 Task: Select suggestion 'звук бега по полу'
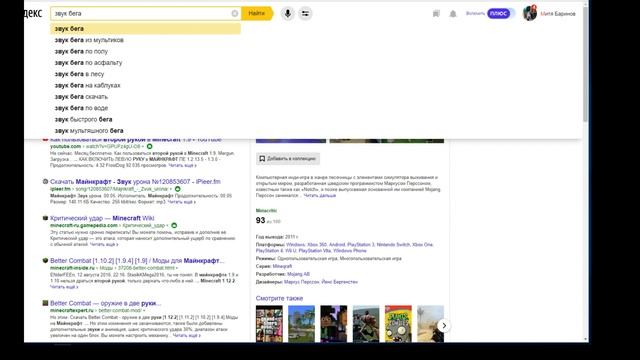click(x=145, y=51)
